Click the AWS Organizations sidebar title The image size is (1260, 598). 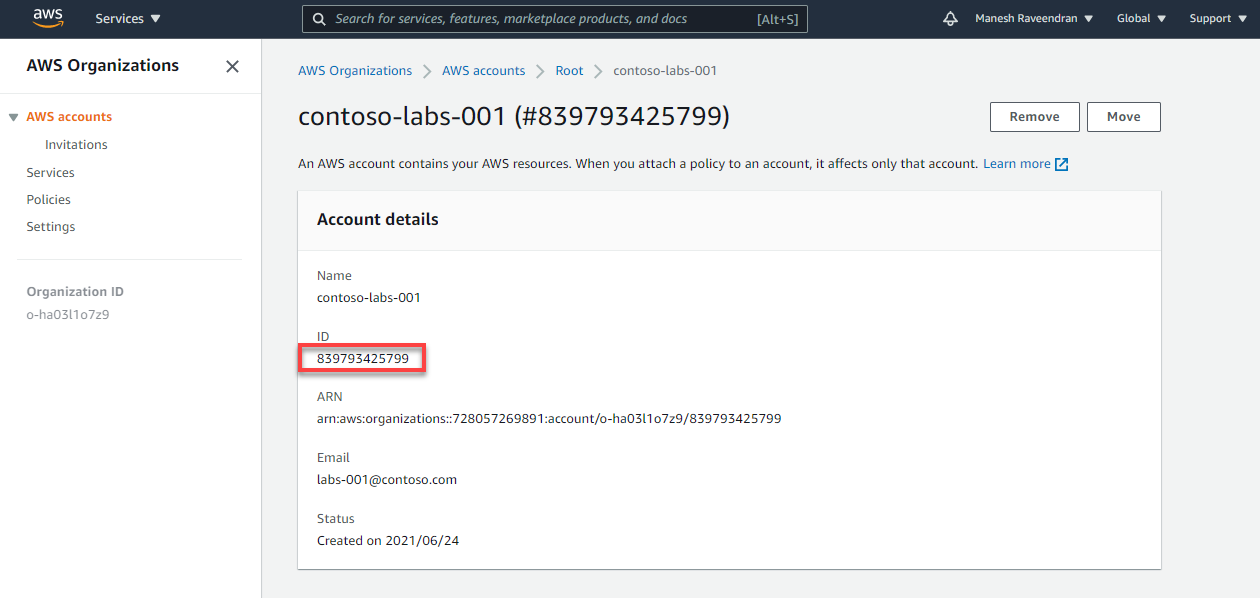[103, 66]
